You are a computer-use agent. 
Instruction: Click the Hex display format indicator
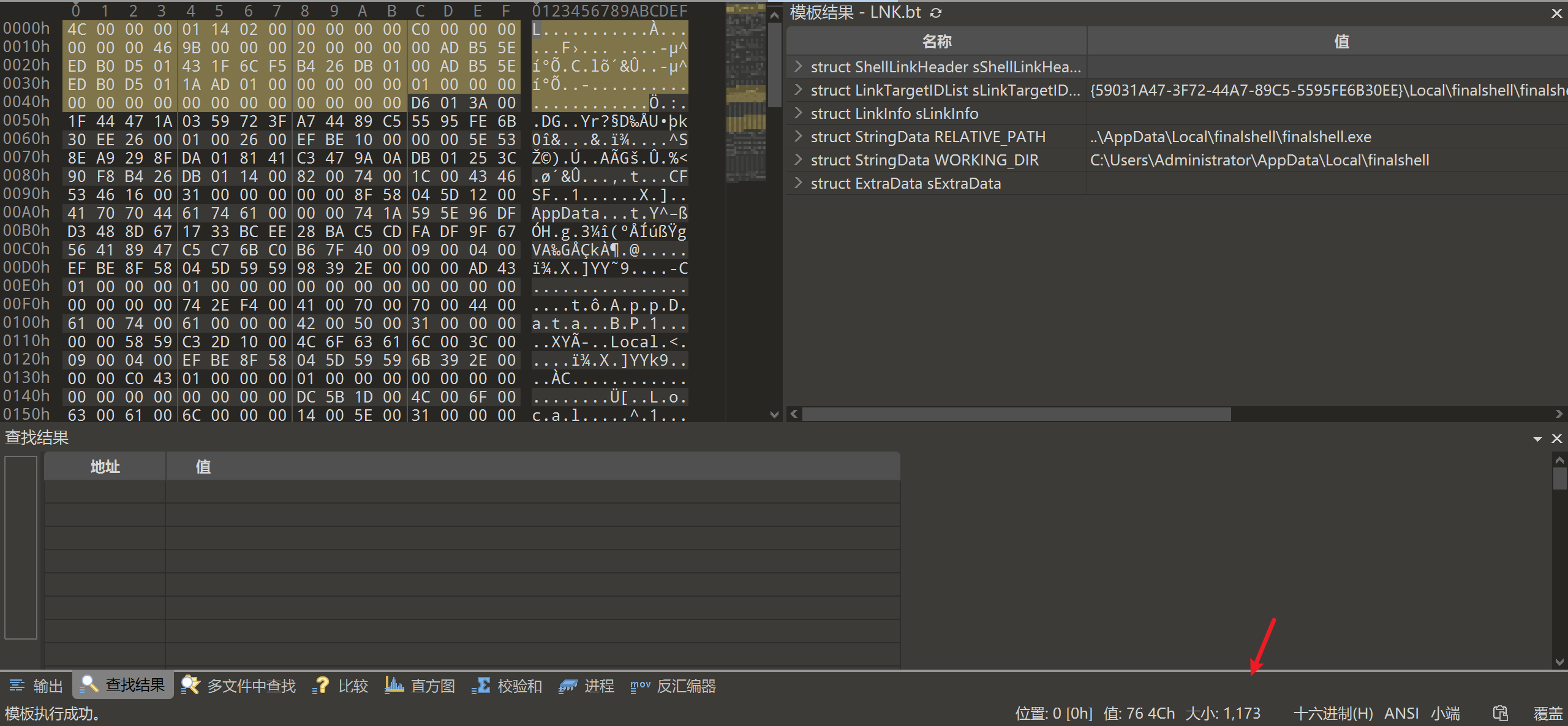pyautogui.click(x=1333, y=713)
